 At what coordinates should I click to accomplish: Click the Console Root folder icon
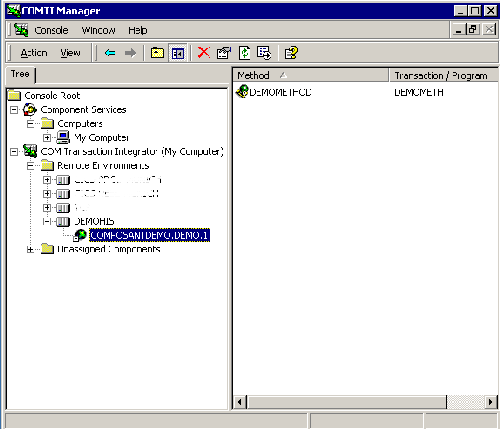14,96
